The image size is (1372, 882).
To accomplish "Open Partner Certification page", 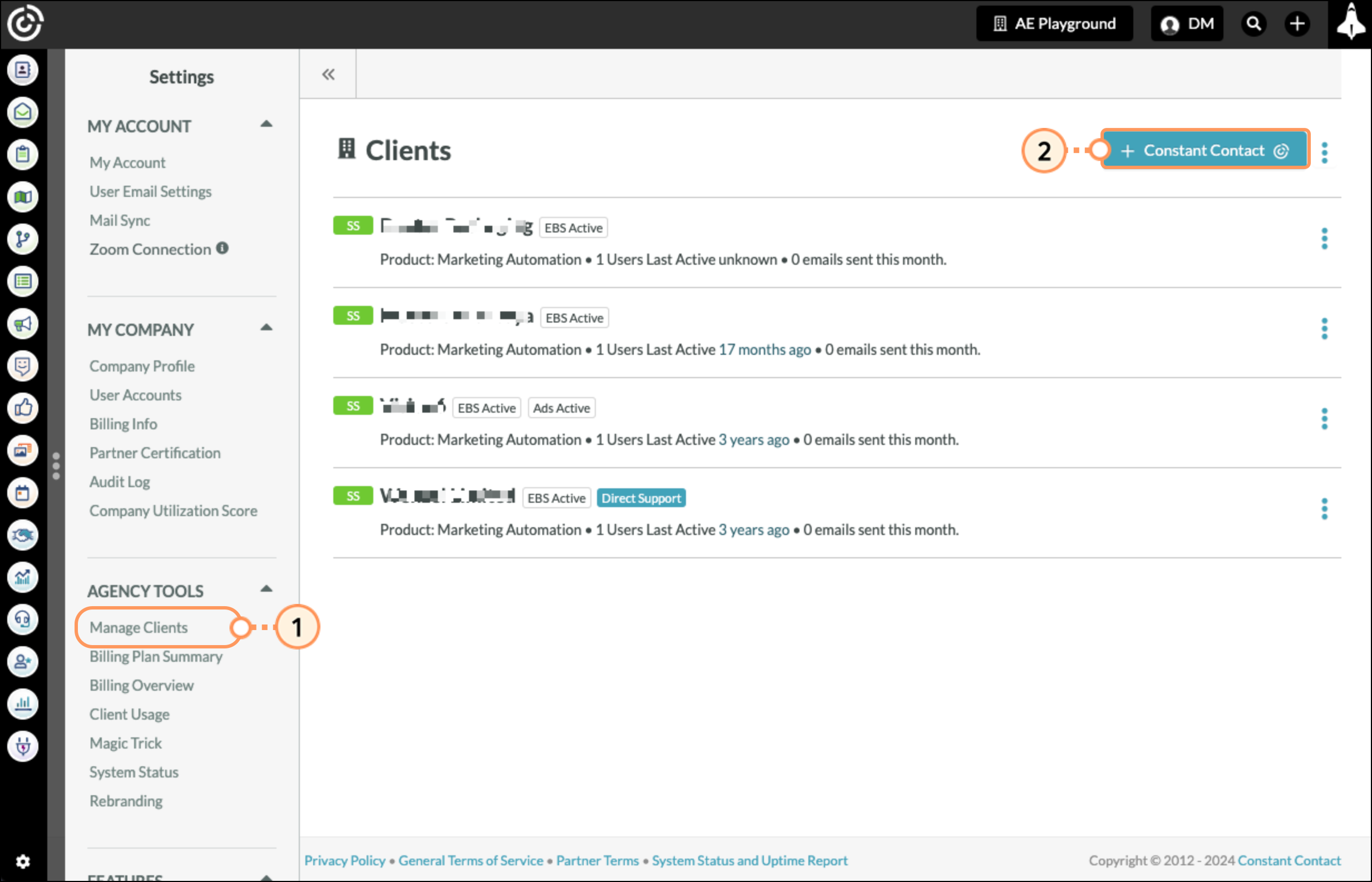I will tap(155, 453).
